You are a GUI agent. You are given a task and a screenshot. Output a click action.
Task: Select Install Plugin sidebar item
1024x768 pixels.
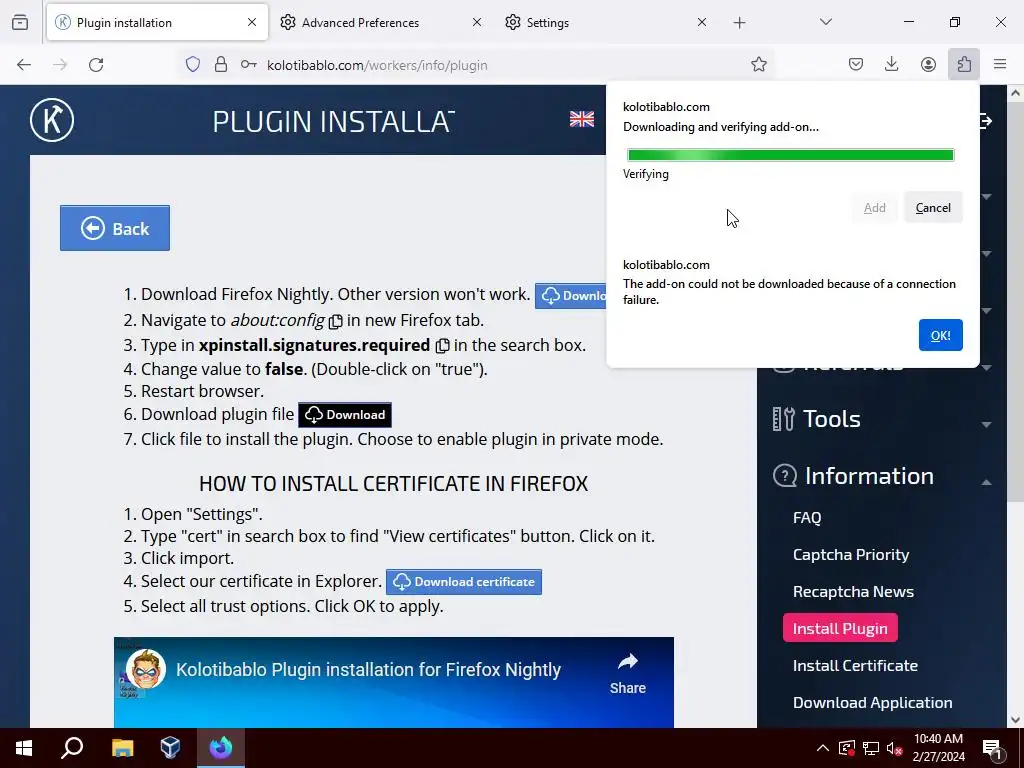[x=840, y=628]
